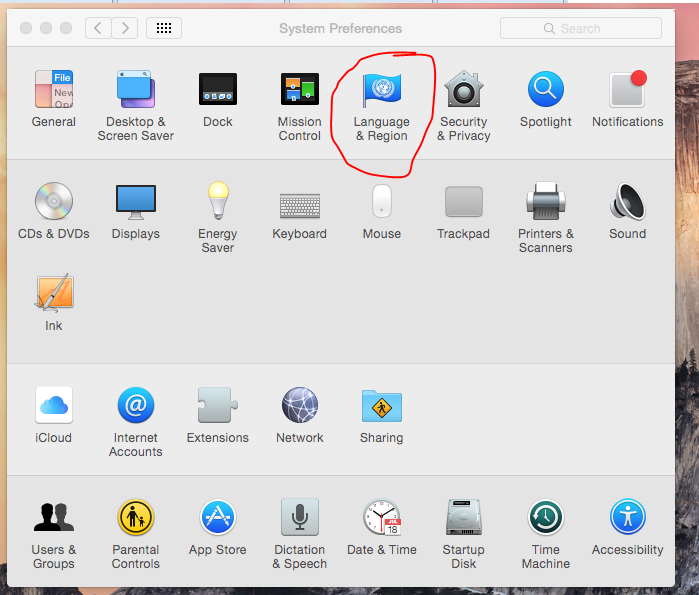
Task: Open the Network preferences pane
Action: (300, 405)
